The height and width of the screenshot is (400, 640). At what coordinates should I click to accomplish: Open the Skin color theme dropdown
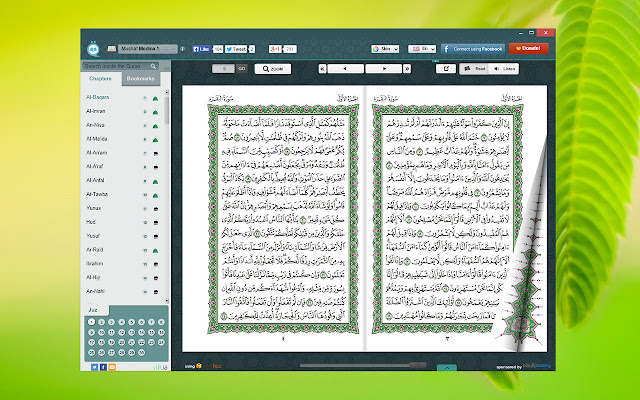click(x=385, y=49)
